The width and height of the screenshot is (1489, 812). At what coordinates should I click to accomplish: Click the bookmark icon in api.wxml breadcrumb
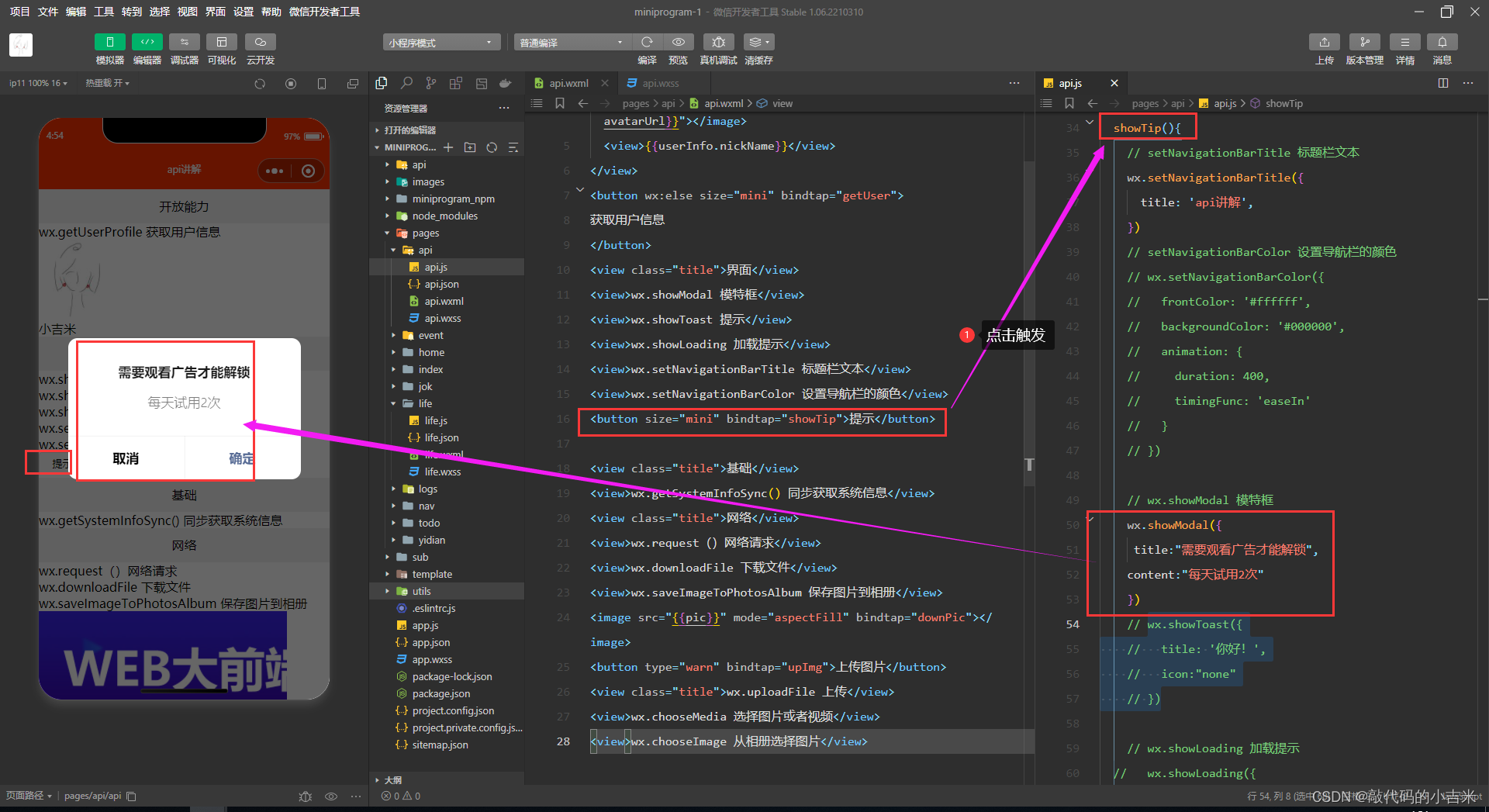pyautogui.click(x=560, y=103)
